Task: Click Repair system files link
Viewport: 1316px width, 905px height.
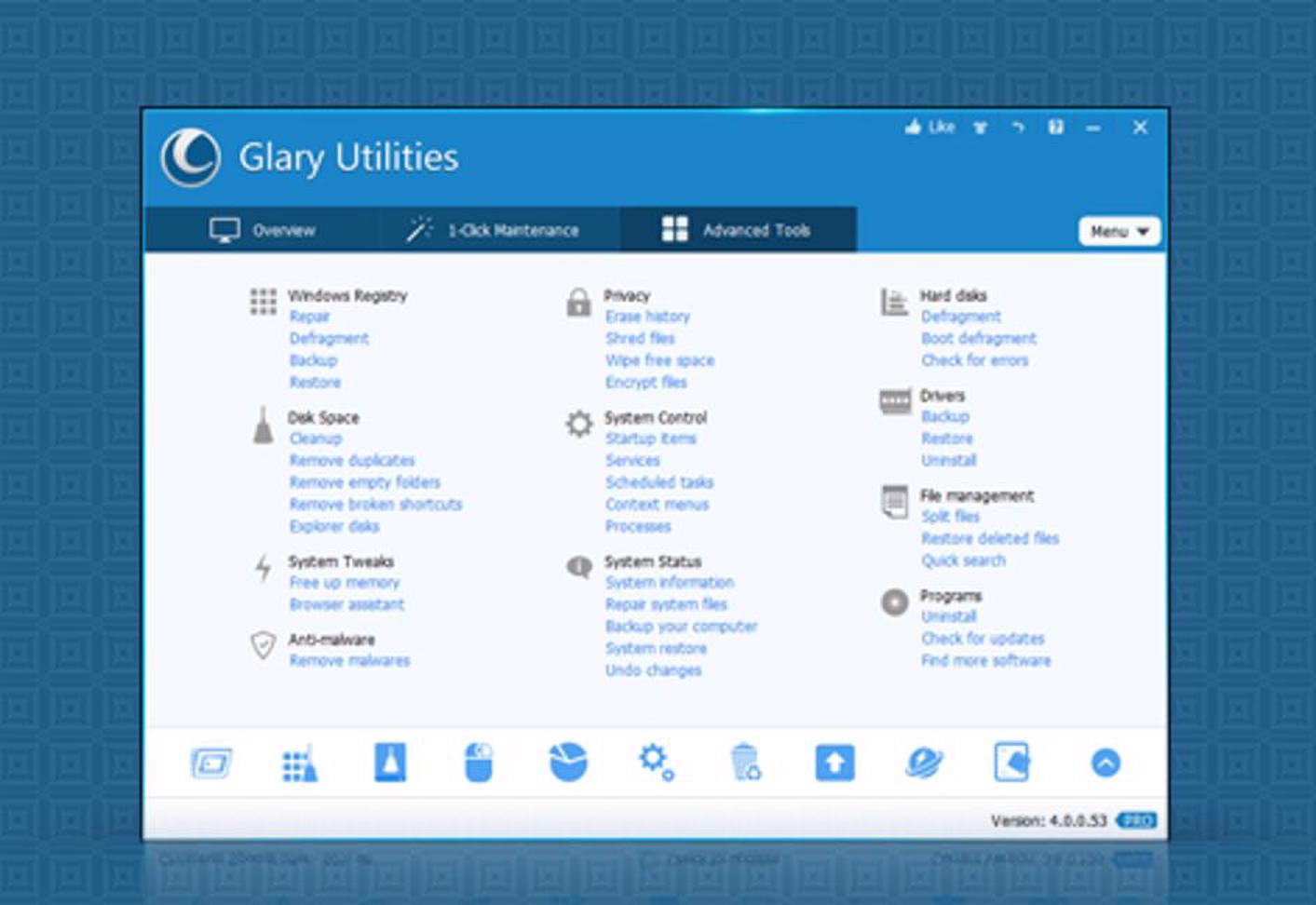Action: pyautogui.click(x=666, y=605)
